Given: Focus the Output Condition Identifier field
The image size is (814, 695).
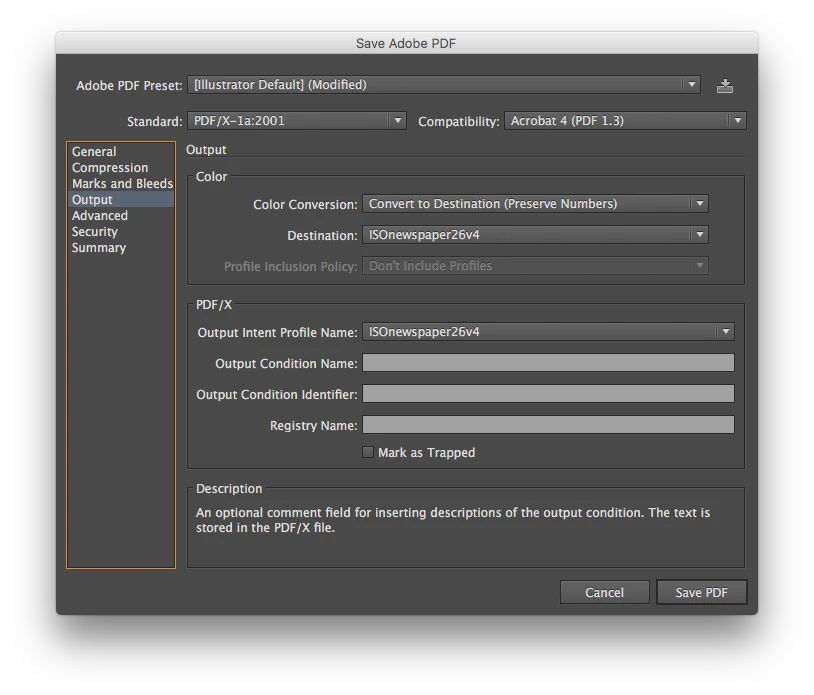Looking at the screenshot, I should 548,394.
